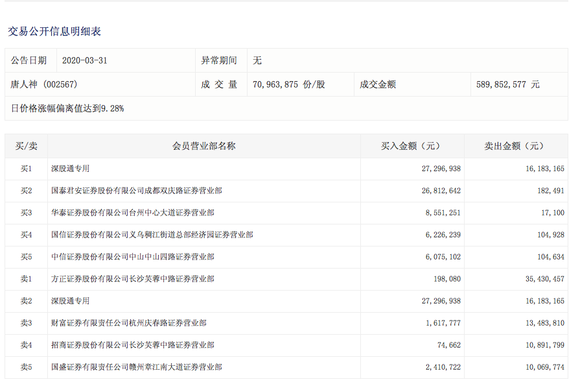Select sell amount 104,634
Image resolution: width=580 pixels, height=386 pixels.
click(x=551, y=257)
